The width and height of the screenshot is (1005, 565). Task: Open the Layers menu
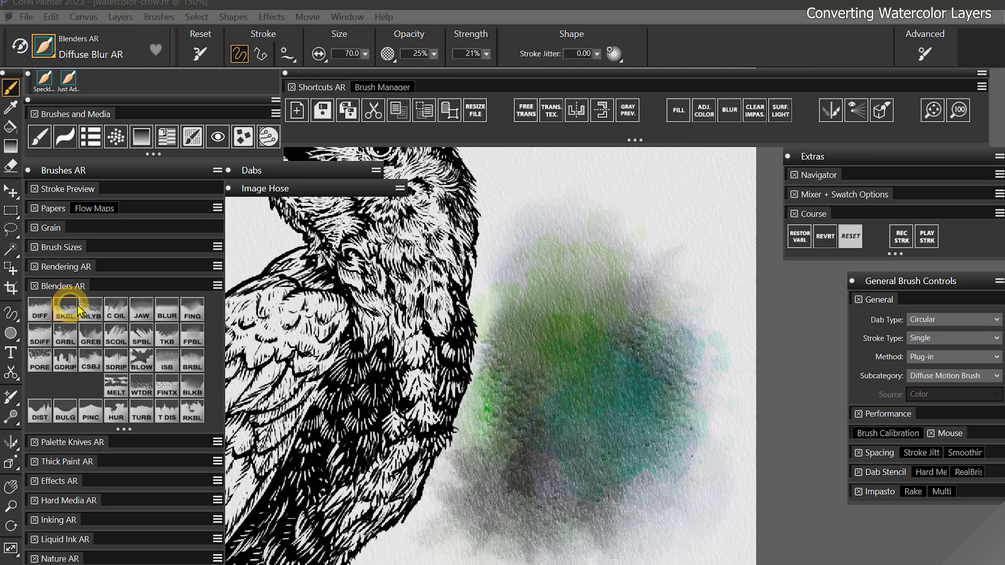tap(120, 17)
